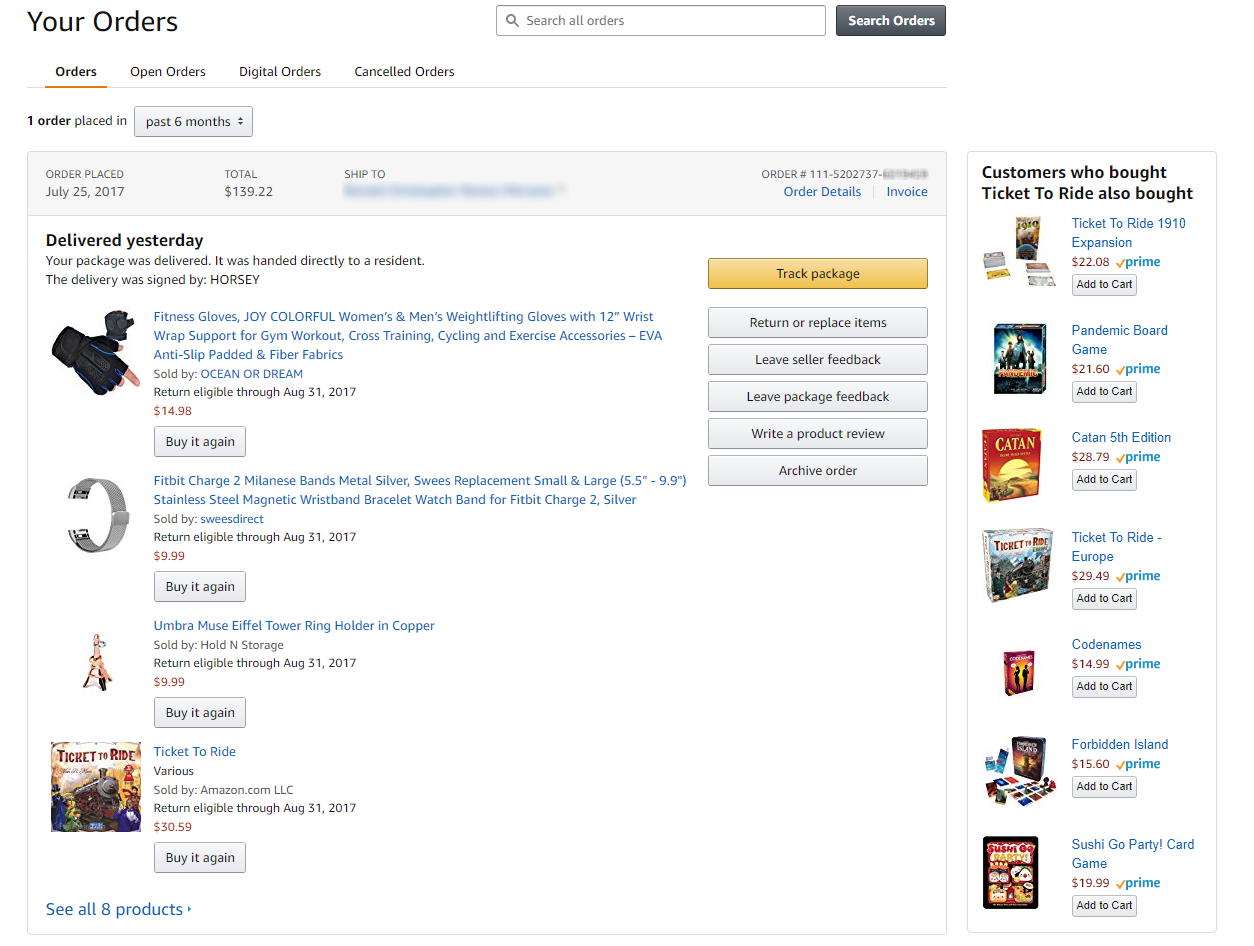Click the prime badge next to Codenames price

click(1138, 664)
